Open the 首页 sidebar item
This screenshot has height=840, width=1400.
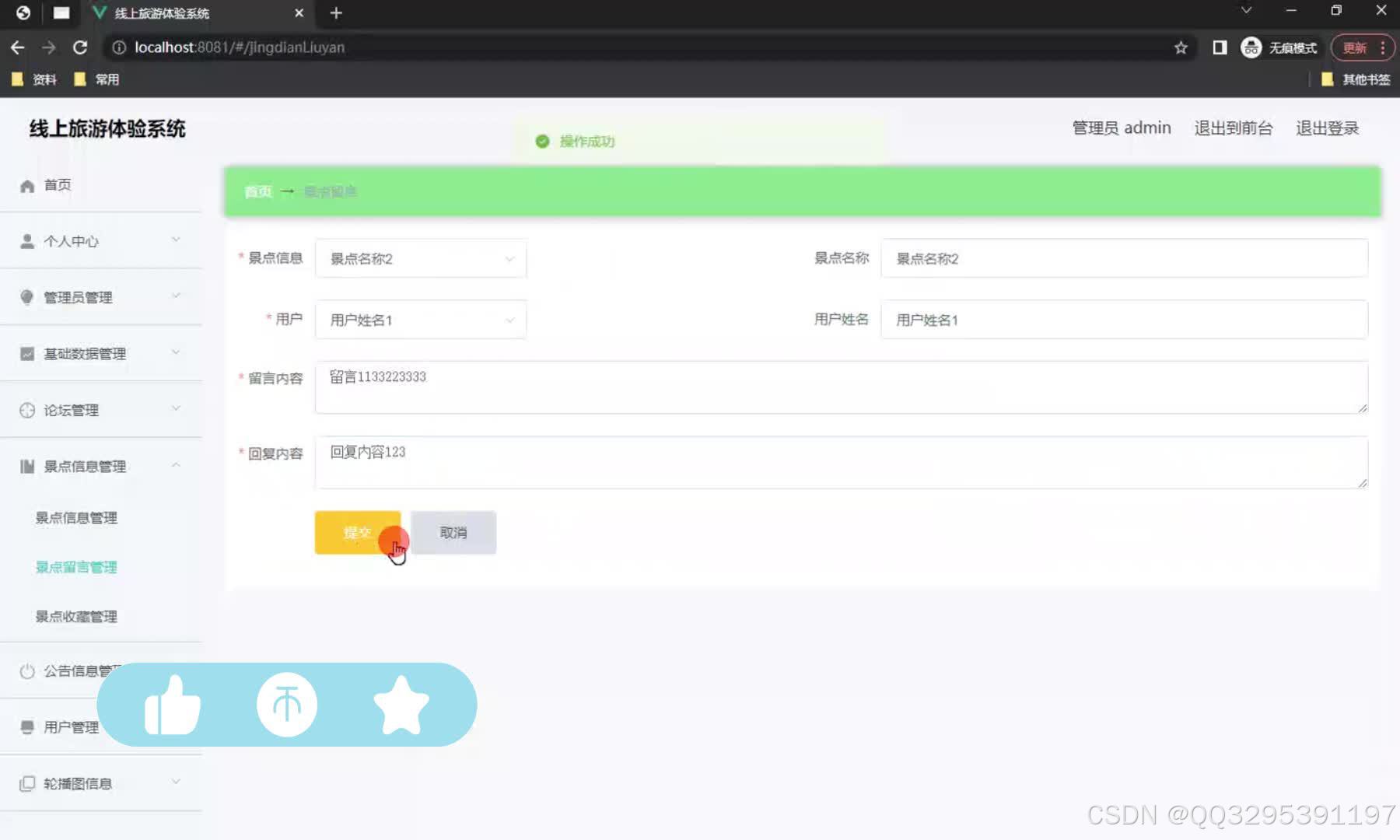101,185
